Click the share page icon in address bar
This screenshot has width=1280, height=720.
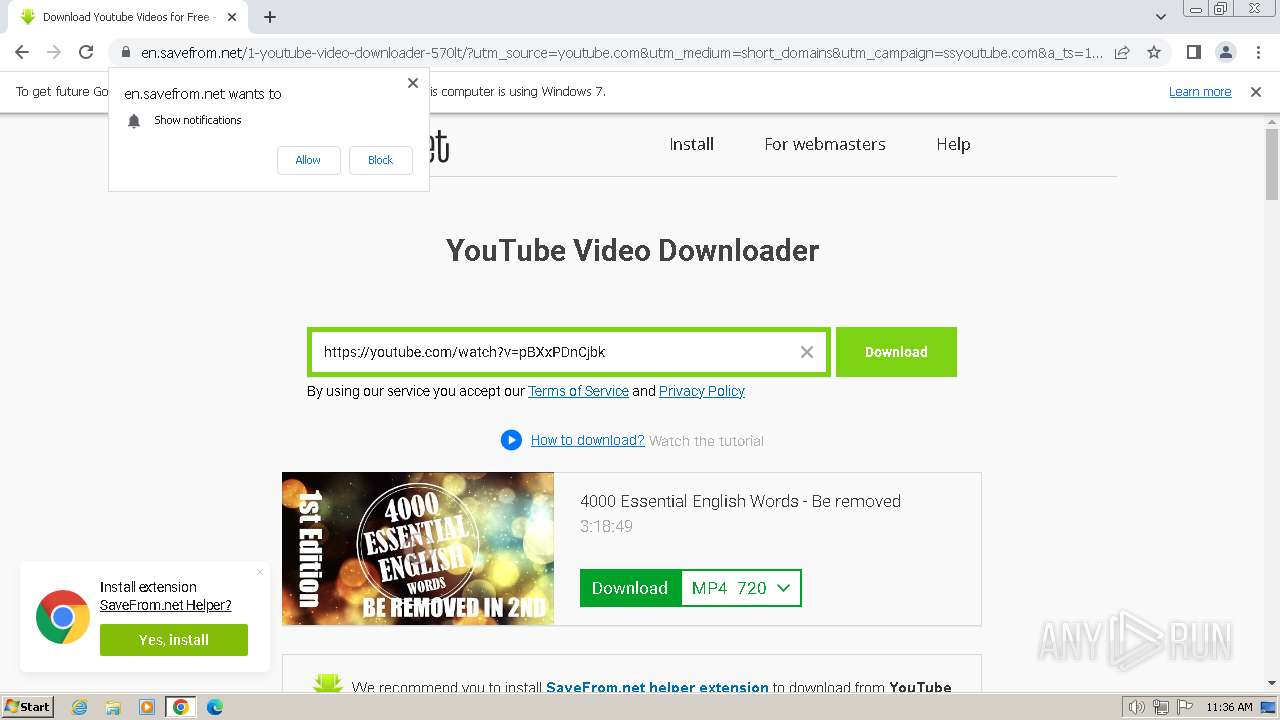click(1122, 52)
